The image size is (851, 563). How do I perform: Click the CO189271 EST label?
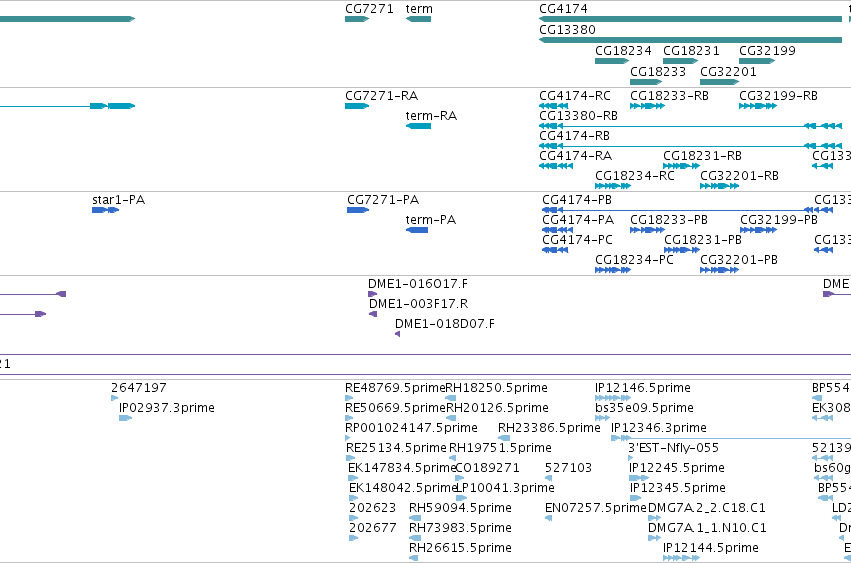pyautogui.click(x=487, y=469)
